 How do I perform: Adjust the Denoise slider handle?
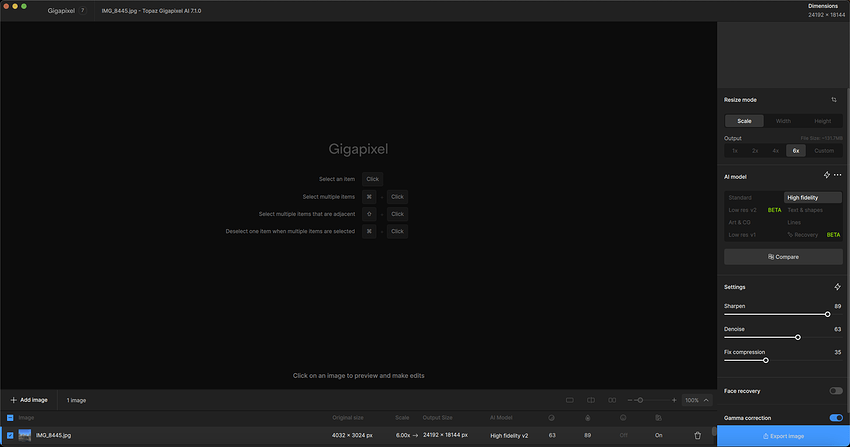798,338
